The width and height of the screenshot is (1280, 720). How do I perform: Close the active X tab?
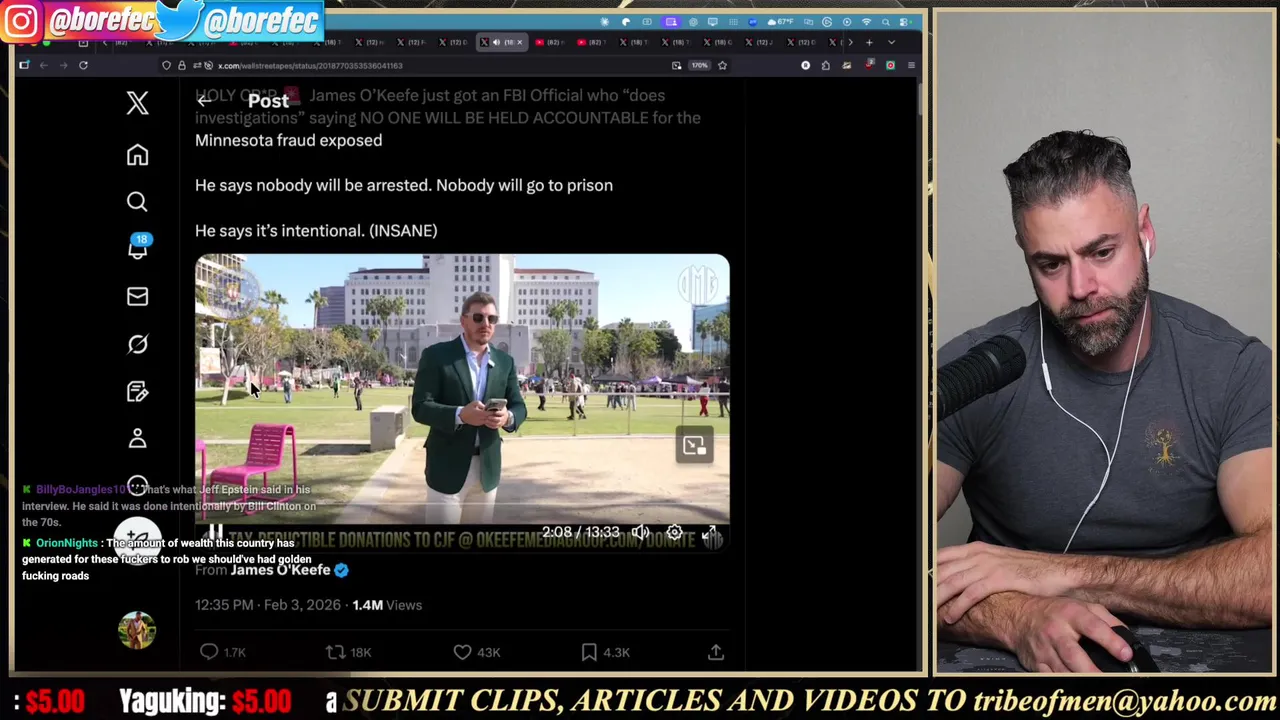coord(519,42)
